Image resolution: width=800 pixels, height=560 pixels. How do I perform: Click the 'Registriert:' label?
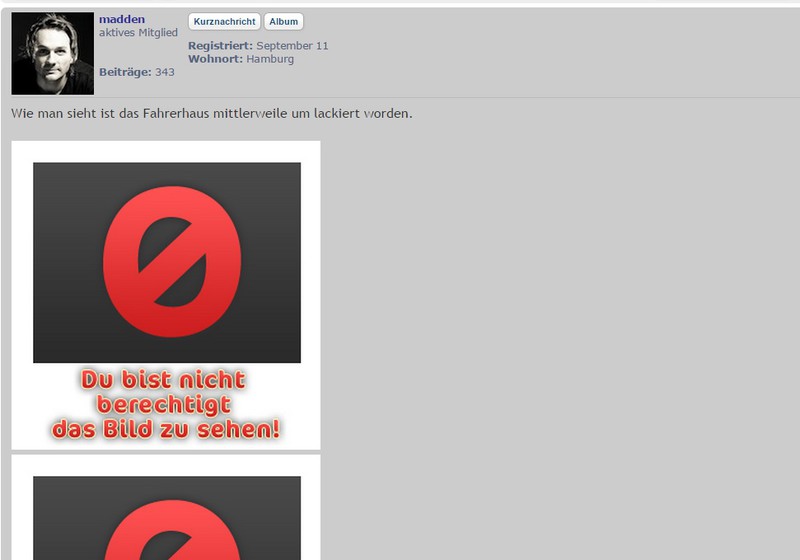click(x=220, y=46)
